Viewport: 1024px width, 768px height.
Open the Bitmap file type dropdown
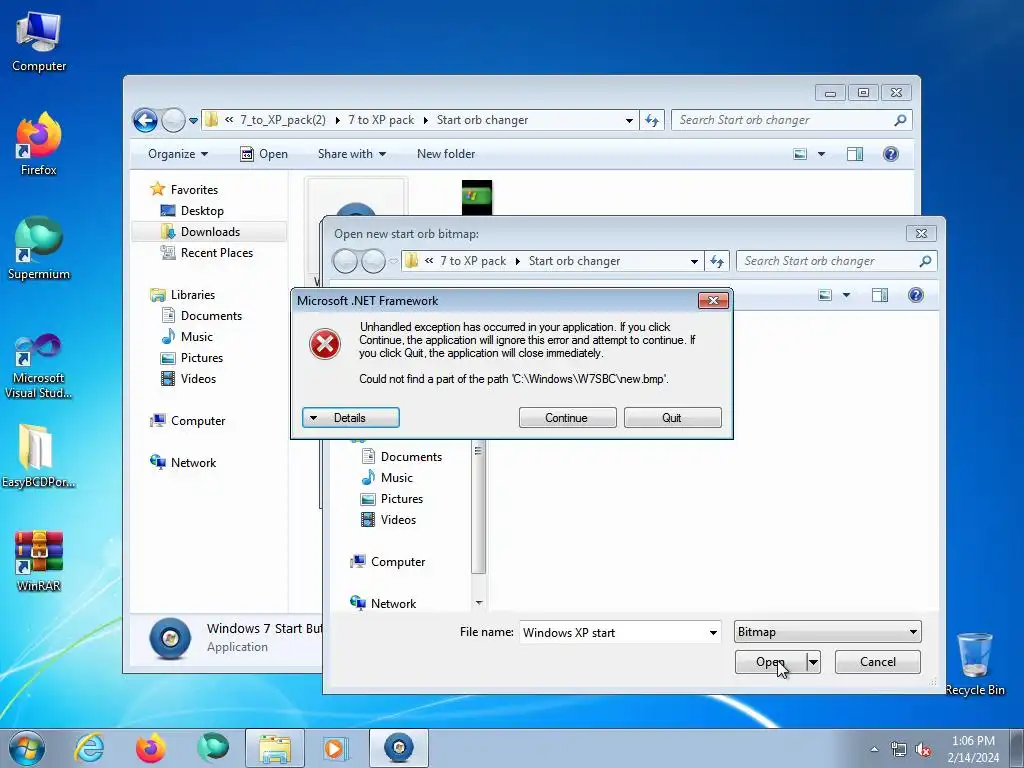[x=827, y=632]
